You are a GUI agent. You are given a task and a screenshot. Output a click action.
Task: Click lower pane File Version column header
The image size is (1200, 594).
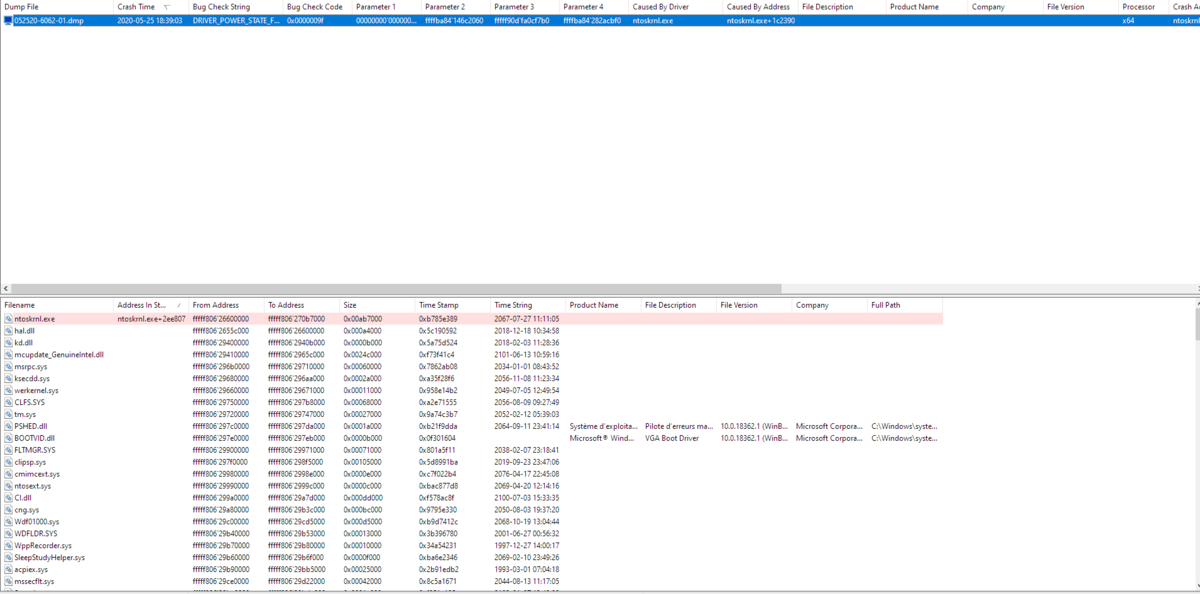[755, 305]
